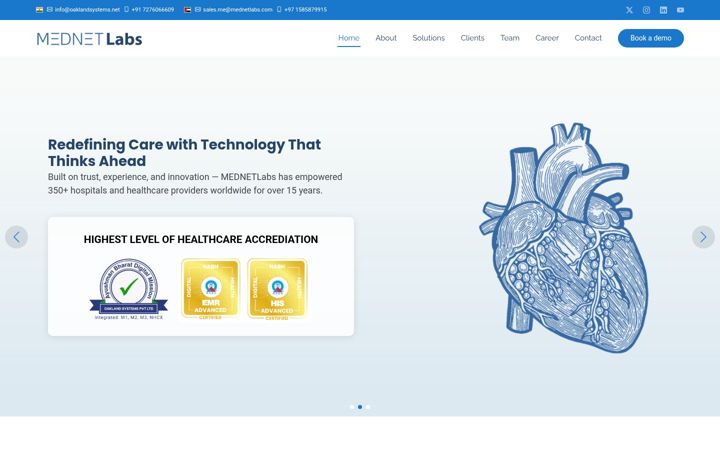Open the X (Twitter) social icon
Image resolution: width=720 pixels, height=450 pixels.
pyautogui.click(x=629, y=10)
